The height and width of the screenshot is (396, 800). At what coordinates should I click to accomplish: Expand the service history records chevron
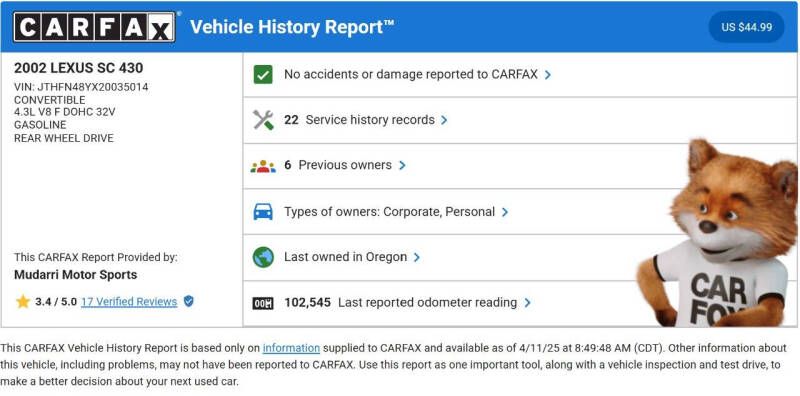tap(444, 120)
